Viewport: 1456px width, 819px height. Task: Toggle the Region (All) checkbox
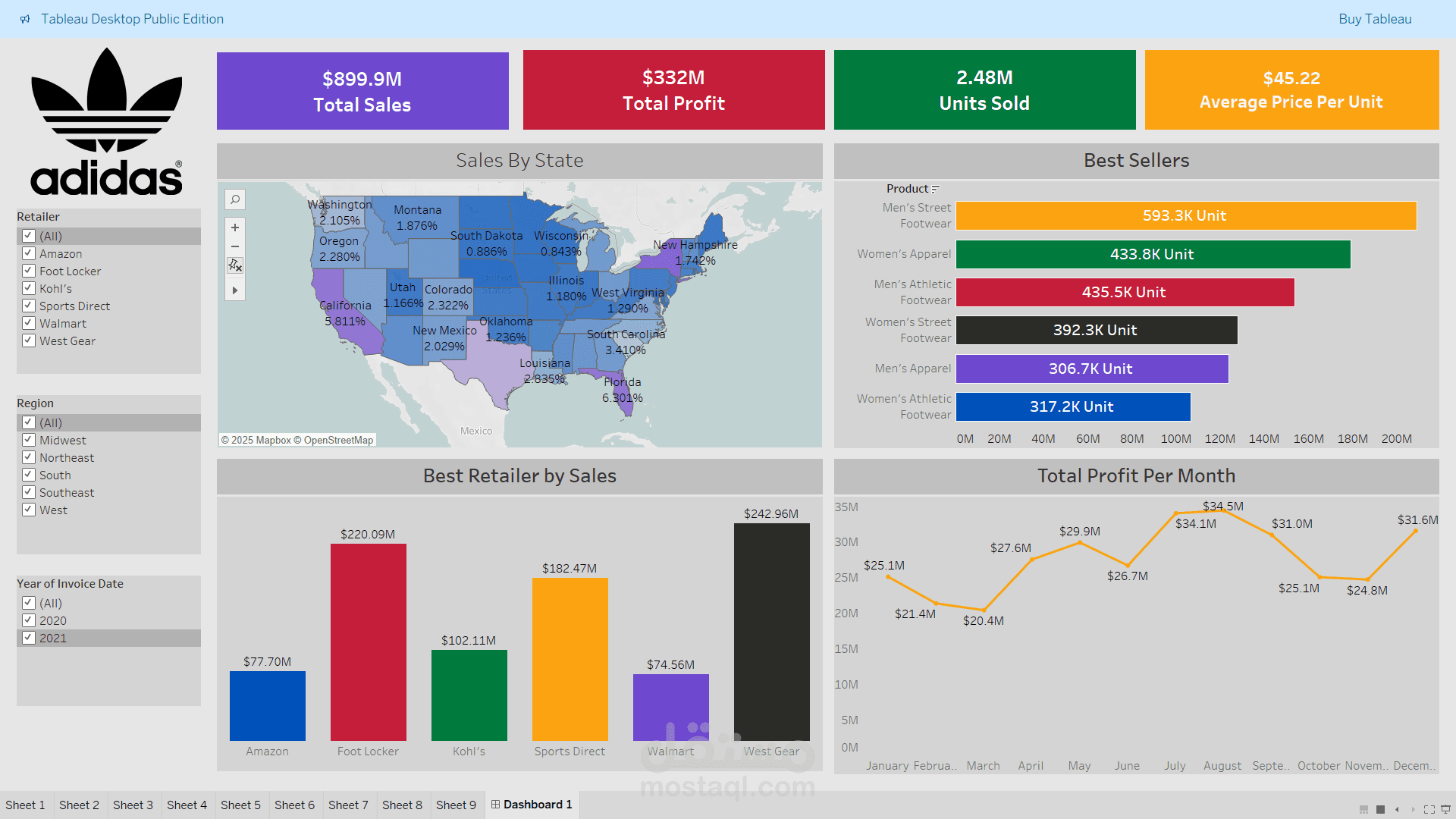coord(28,422)
